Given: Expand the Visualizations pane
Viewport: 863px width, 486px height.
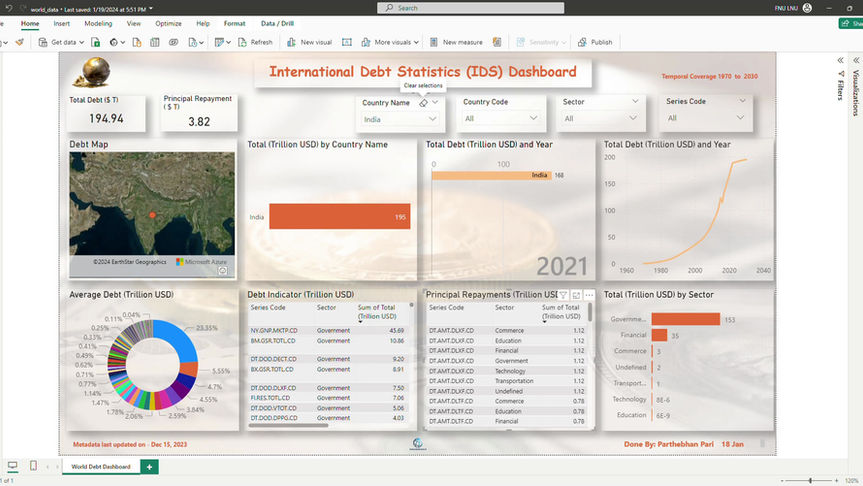Looking at the screenshot, I should point(856,60).
